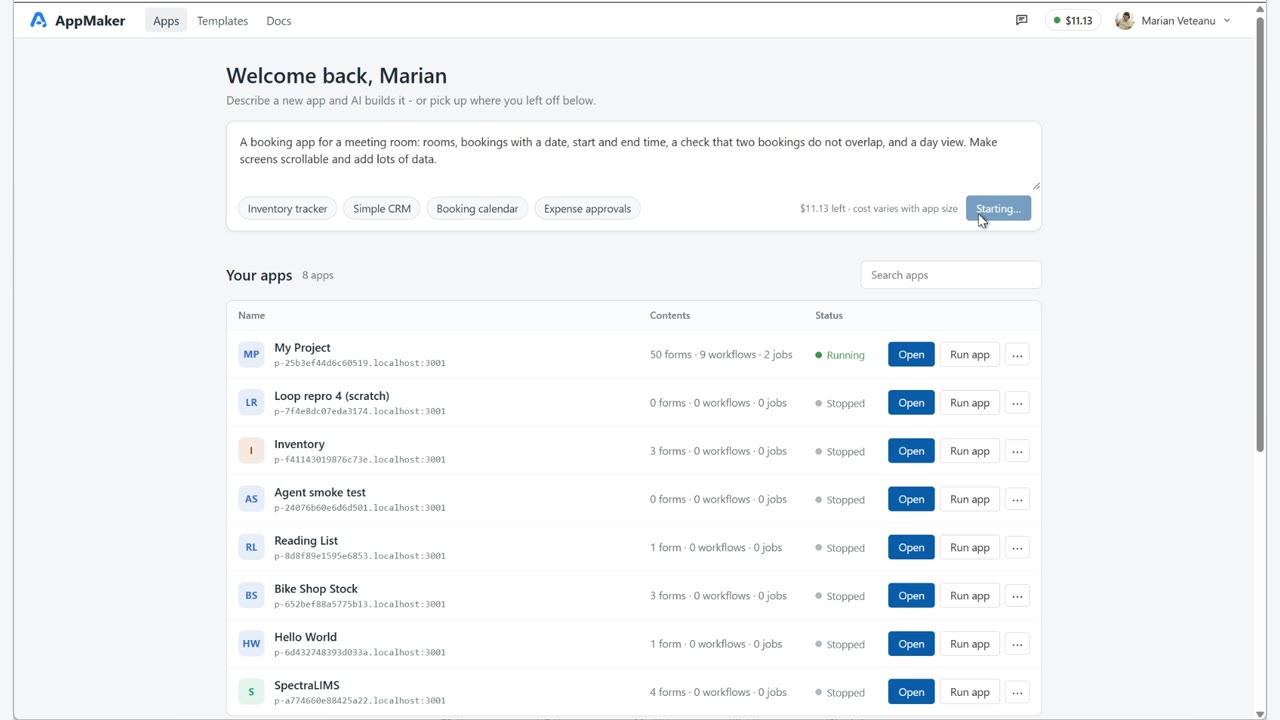Select the Apps tab

pyautogui.click(x=166, y=20)
